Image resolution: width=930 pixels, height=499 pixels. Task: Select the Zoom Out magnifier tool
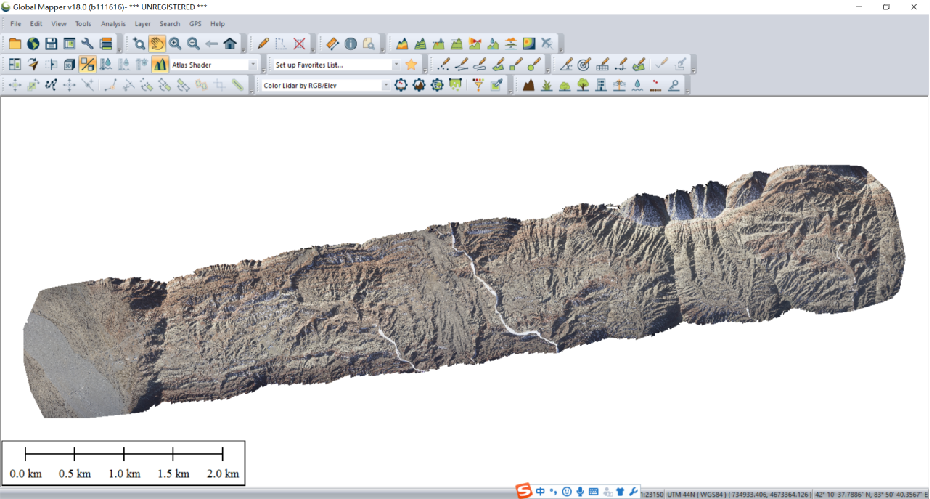pyautogui.click(x=193, y=44)
